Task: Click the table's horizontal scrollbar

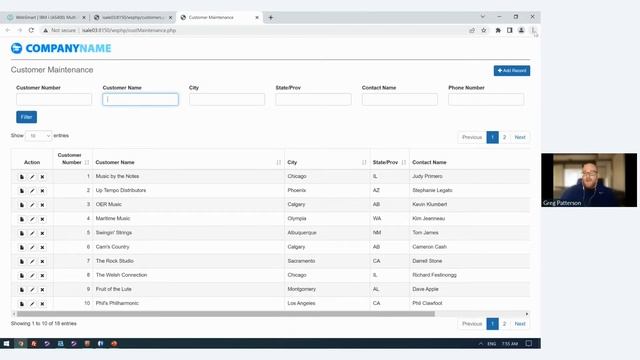Action: 226,314
